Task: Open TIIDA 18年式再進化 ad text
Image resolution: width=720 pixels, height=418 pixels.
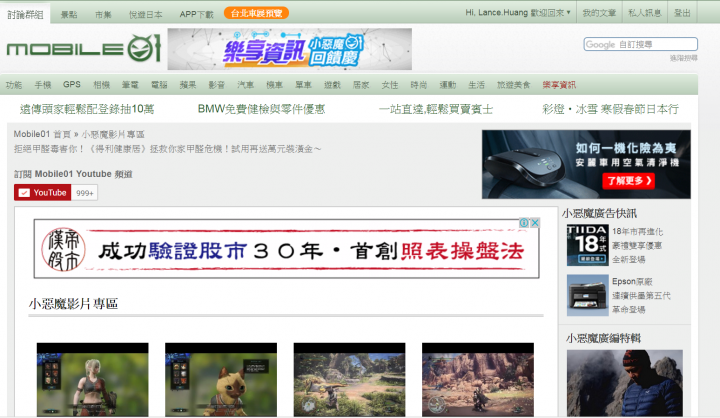Action: coord(637,245)
